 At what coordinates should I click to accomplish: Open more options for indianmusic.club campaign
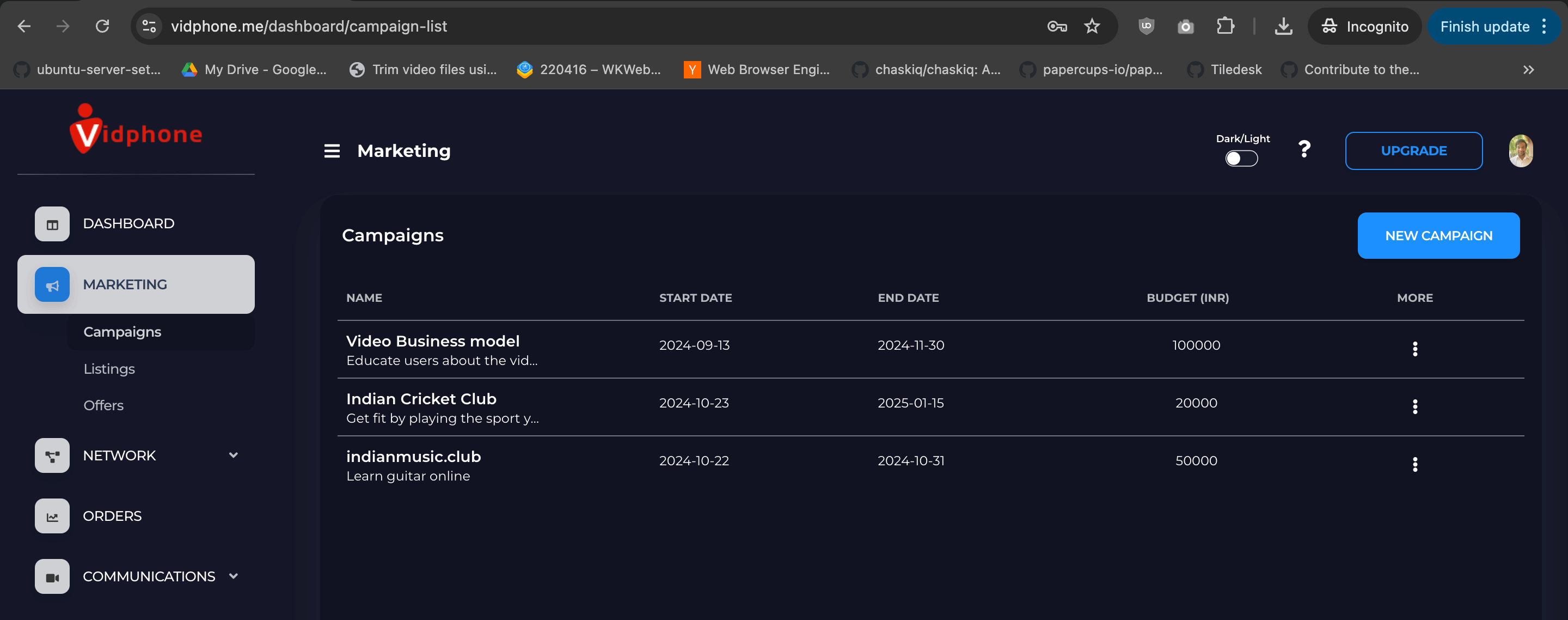[1414, 464]
